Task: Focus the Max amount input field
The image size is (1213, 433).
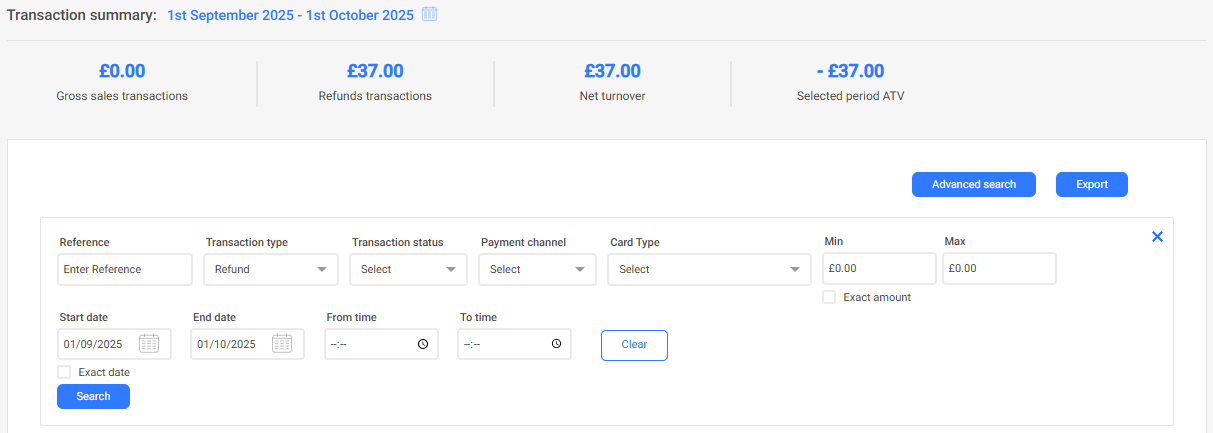Action: tap(998, 268)
